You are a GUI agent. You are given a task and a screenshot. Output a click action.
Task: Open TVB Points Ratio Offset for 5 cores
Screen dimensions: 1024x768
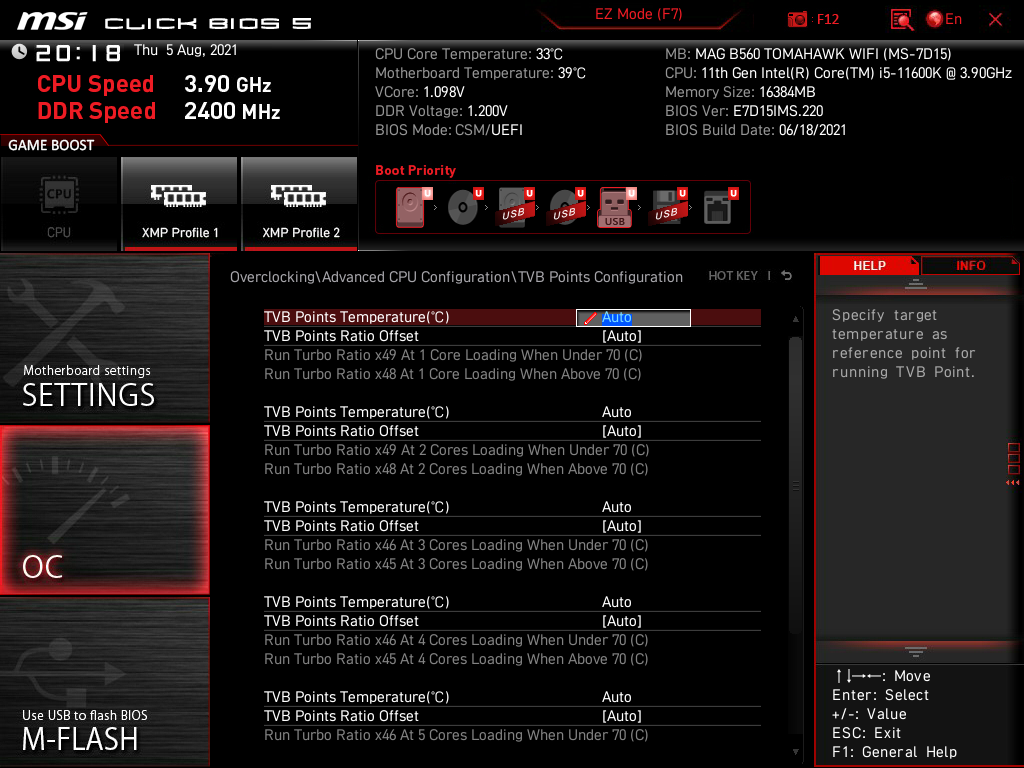coord(512,716)
